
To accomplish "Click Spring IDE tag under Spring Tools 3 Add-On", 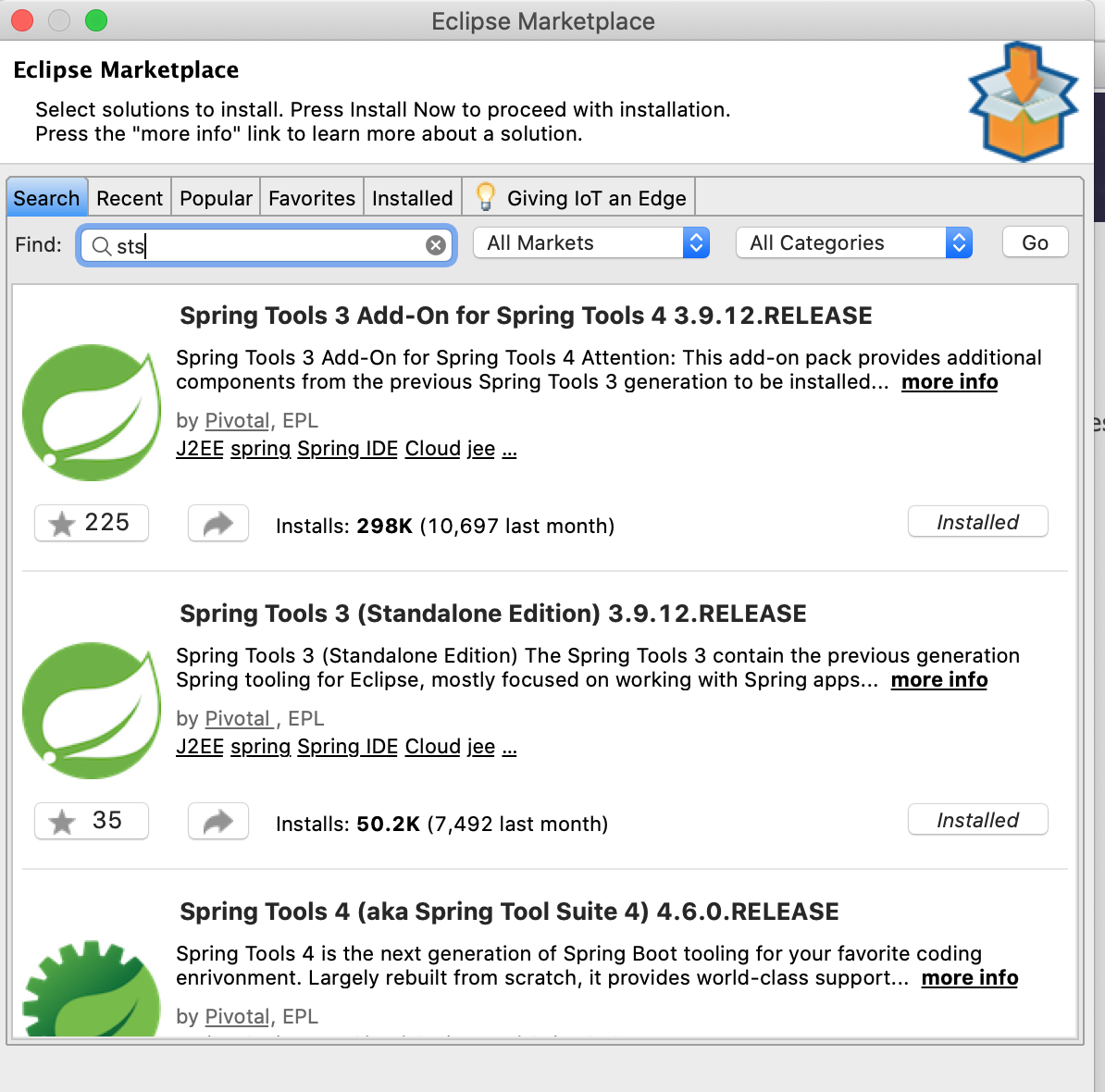I will [347, 449].
